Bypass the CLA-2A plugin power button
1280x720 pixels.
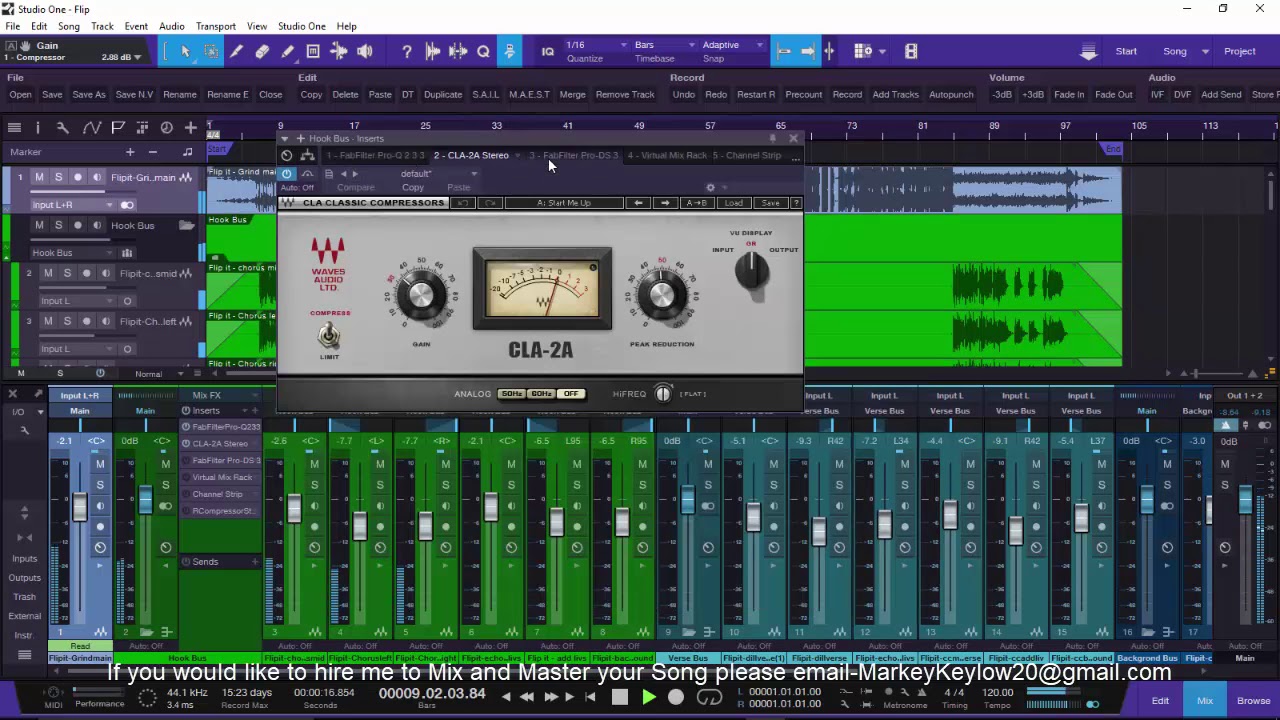[x=287, y=173]
